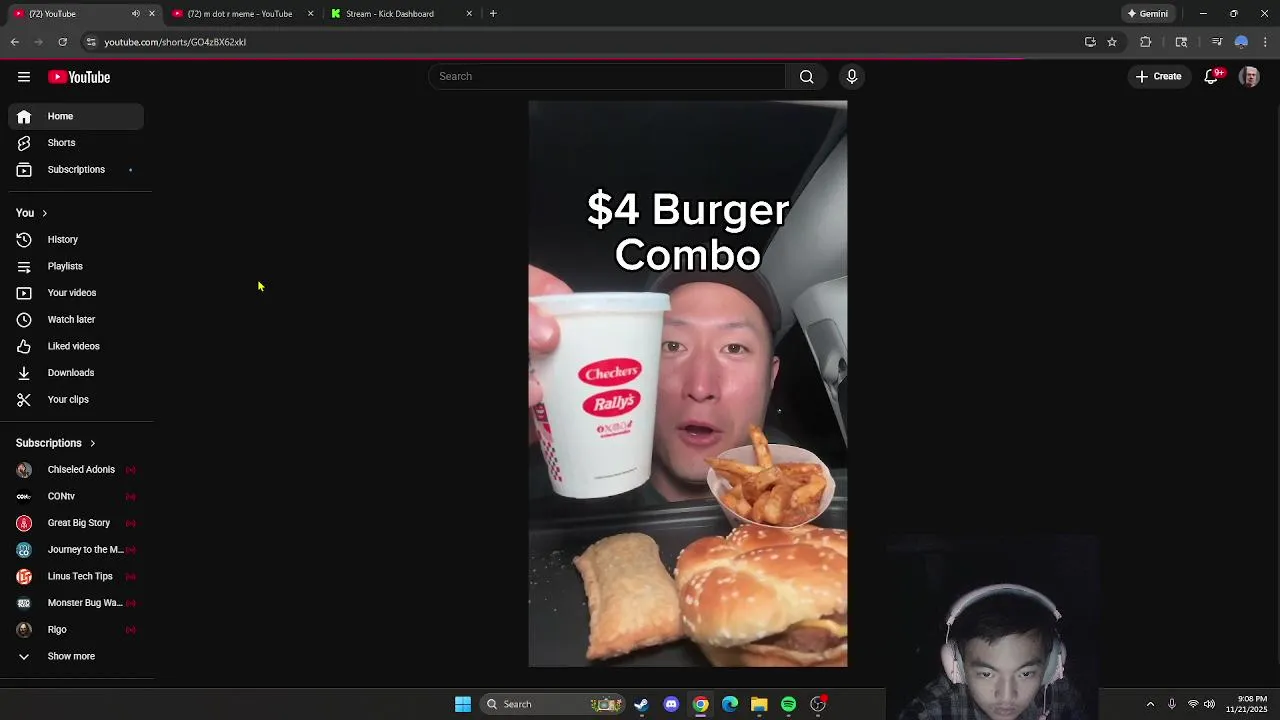This screenshot has width=1280, height=720.
Task: Open Google Lens search icon in toolbar
Action: point(1181,42)
